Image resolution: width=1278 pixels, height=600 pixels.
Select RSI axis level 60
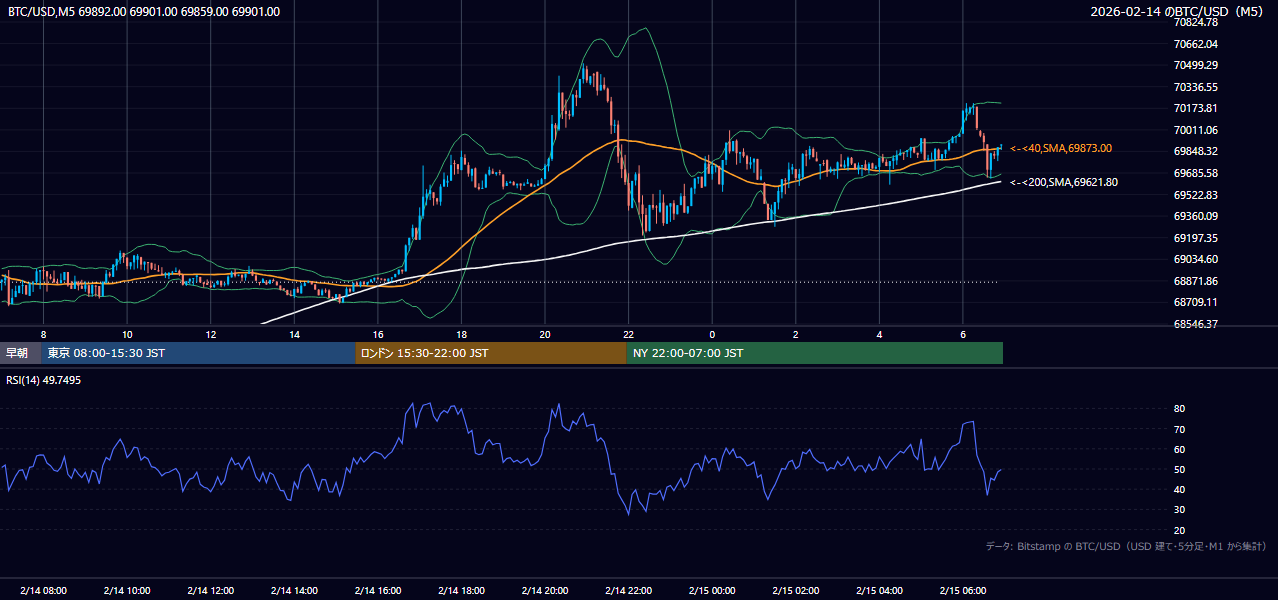tap(1180, 449)
